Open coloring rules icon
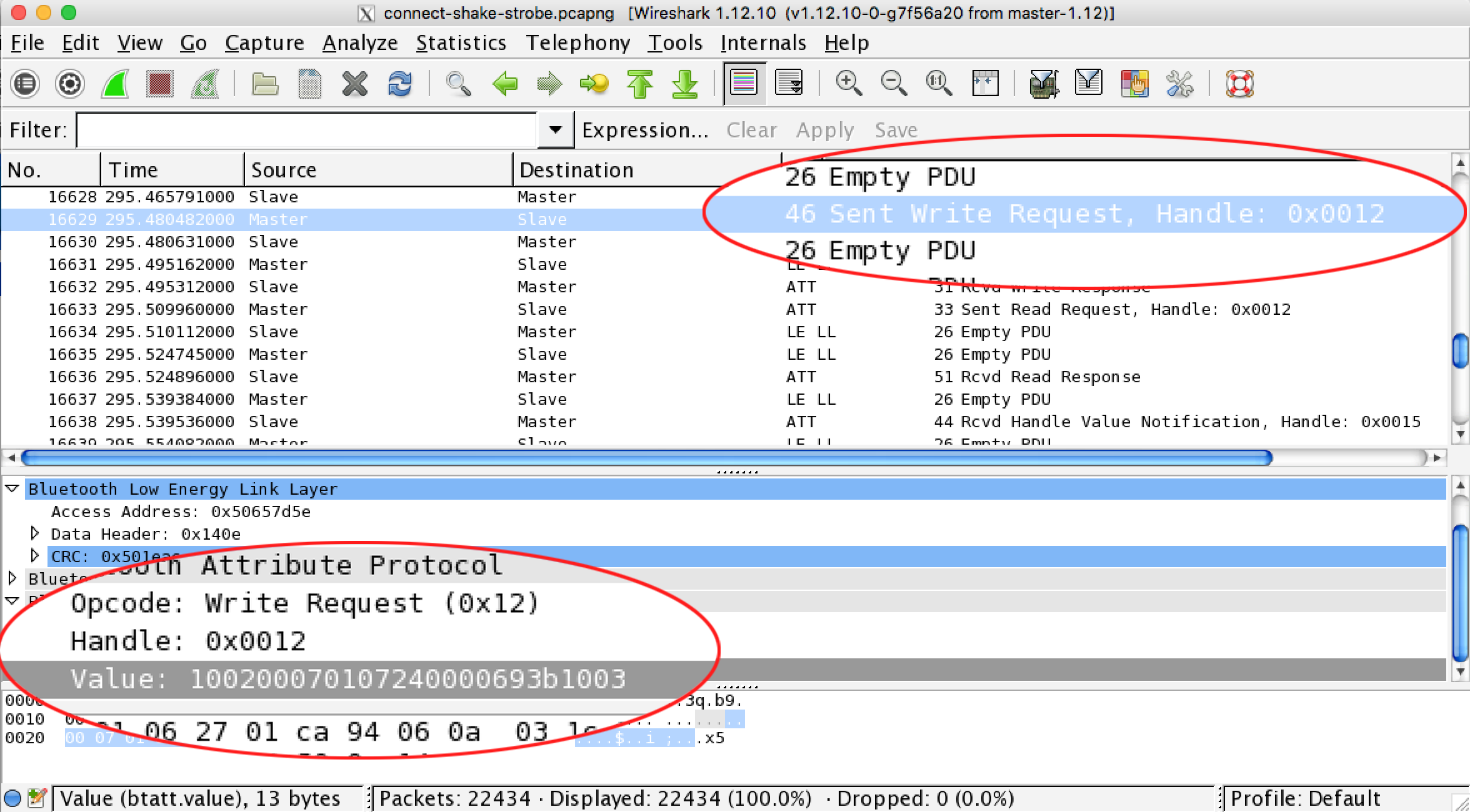 (x=1134, y=84)
